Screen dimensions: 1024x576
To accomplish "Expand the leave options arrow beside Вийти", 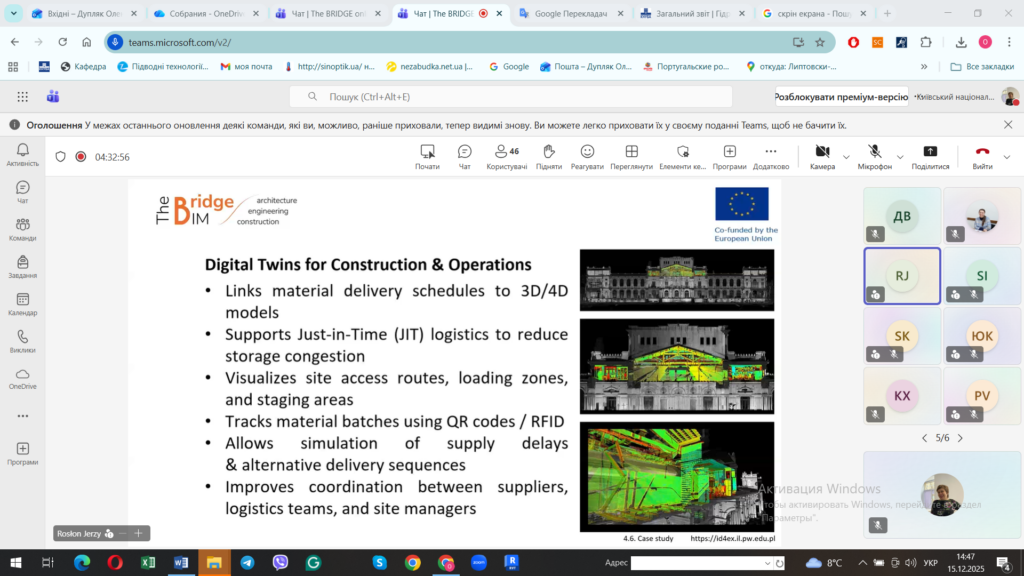I will (1006, 157).
